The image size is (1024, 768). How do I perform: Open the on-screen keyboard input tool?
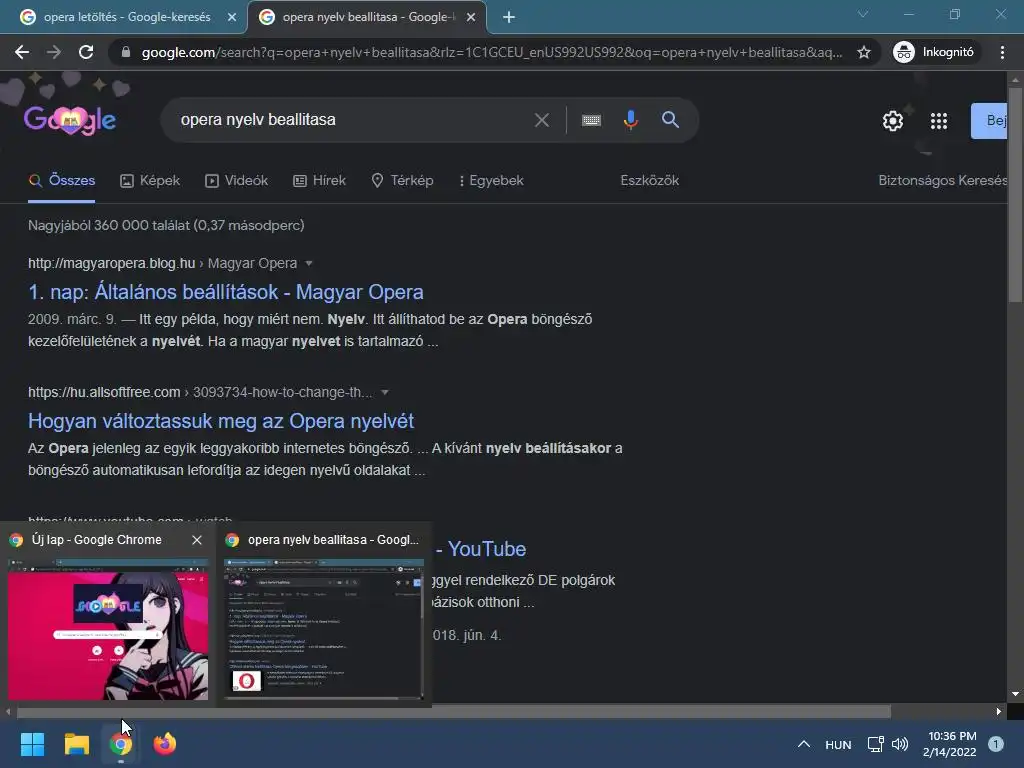click(591, 120)
